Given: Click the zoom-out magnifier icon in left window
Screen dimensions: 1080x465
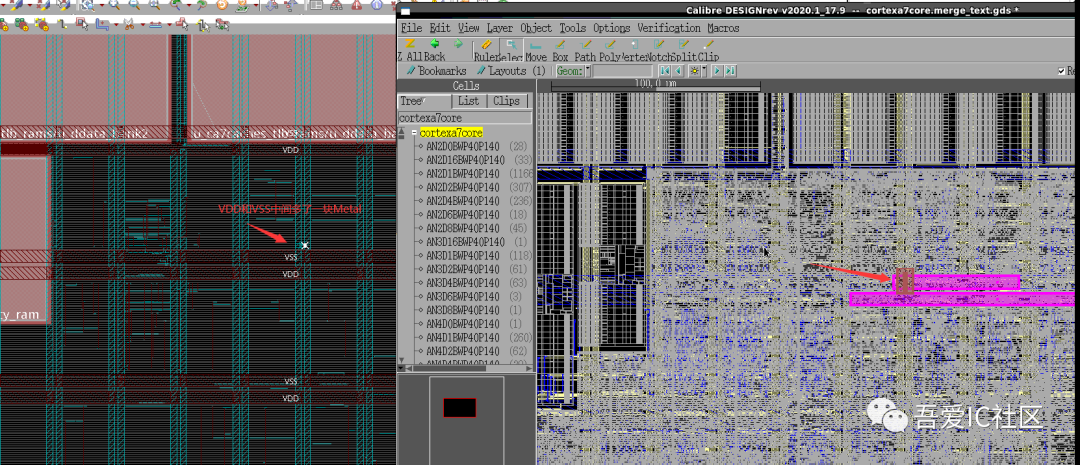Looking at the screenshot, I should click(134, 5).
